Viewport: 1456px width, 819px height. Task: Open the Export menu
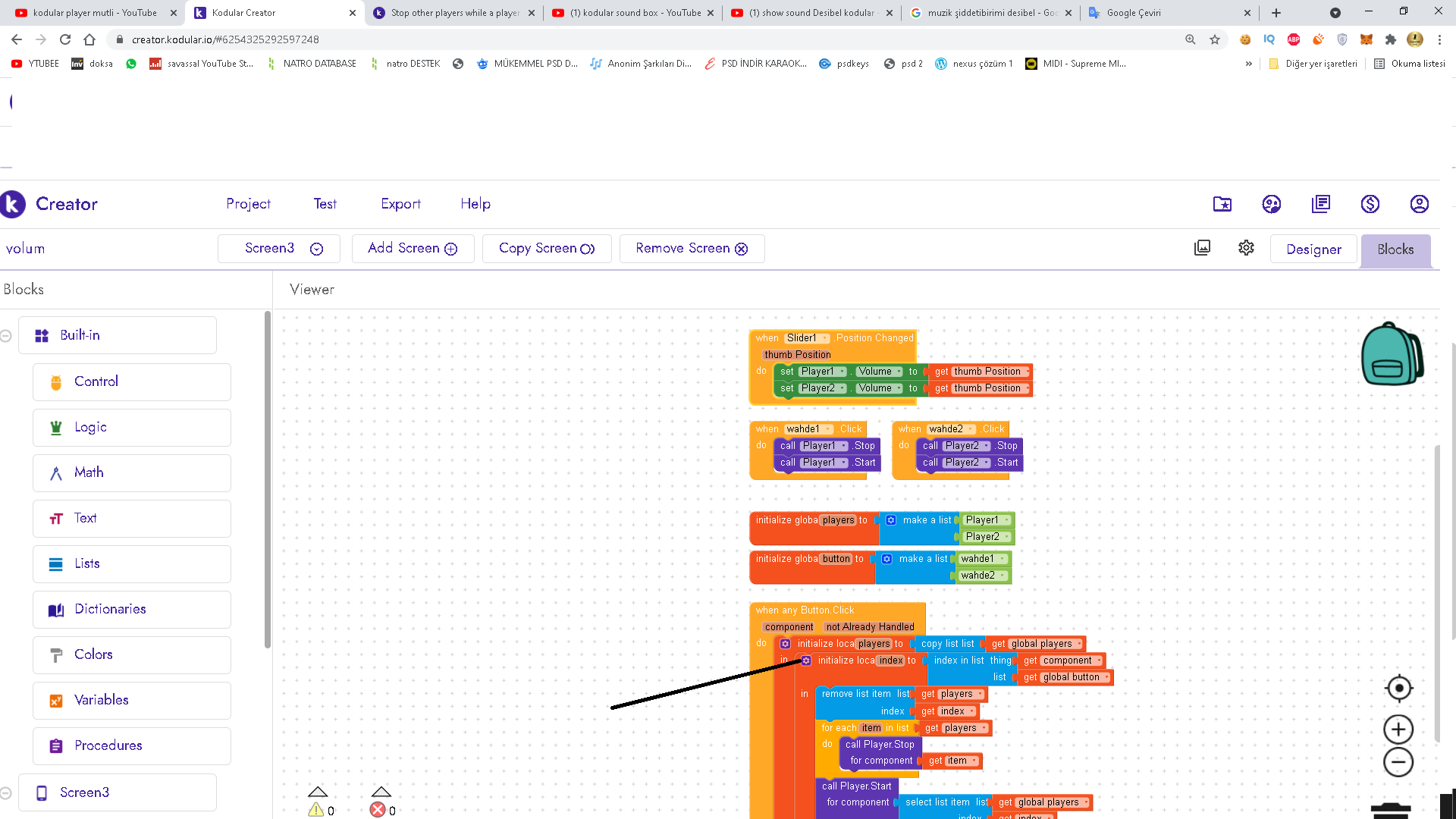[x=400, y=204]
